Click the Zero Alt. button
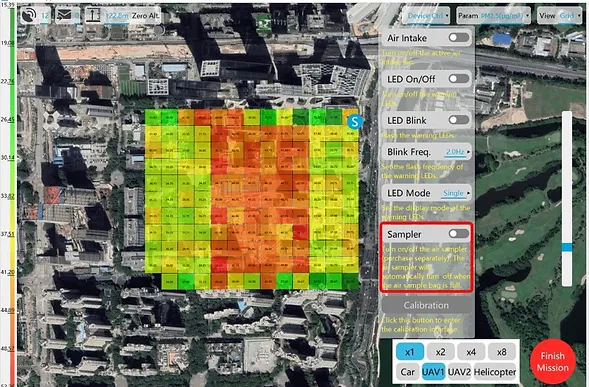589x387 pixels. click(x=145, y=16)
